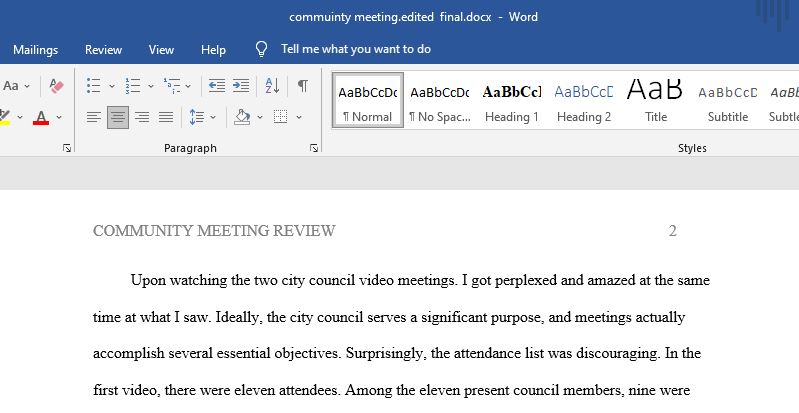This screenshot has width=799, height=413.
Task: Click the Tell me what you want to do box
Action: coord(356,49)
